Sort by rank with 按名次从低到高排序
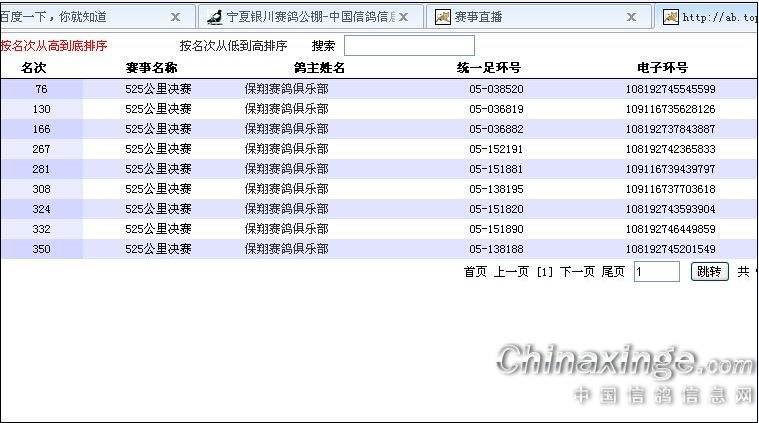The height and width of the screenshot is (423, 759). (x=233, y=46)
